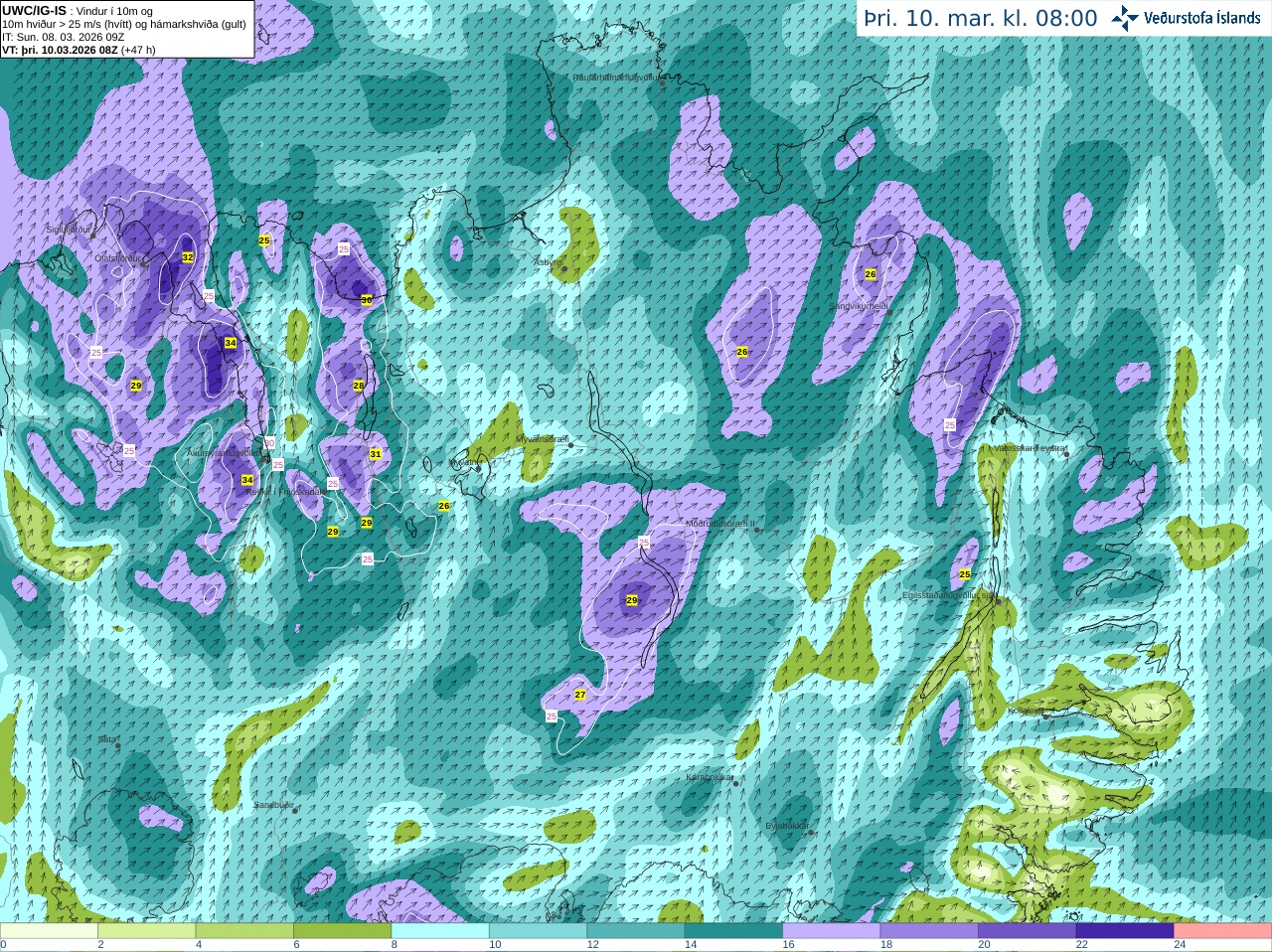Click the white 25 contour label northwest of Vatnsskarð eystra
Screen dimensions: 1272x952
pyautogui.click(x=950, y=424)
